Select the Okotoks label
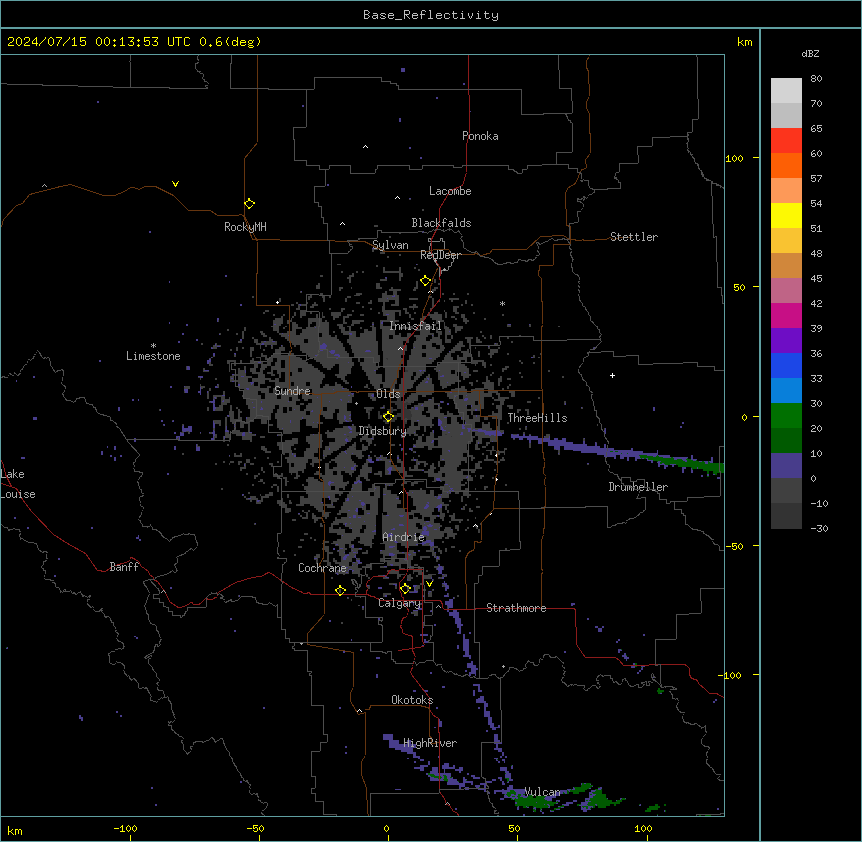The image size is (862, 842). 412,700
